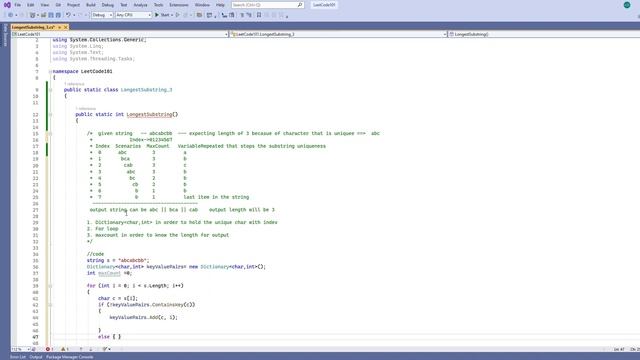Close the LongestSubstring_3.cs tab

click(66, 27)
